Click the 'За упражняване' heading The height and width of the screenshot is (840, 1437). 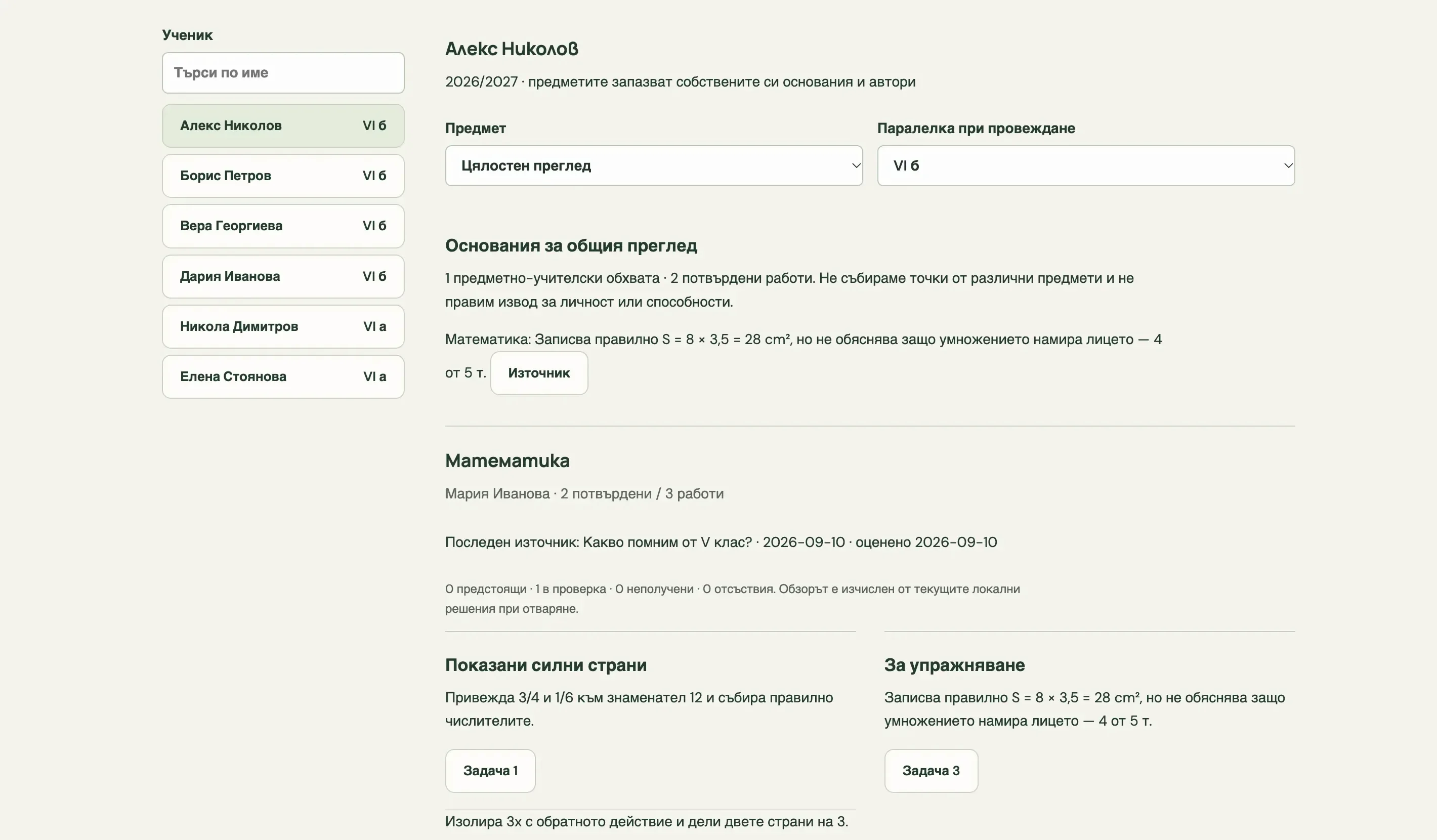point(954,665)
